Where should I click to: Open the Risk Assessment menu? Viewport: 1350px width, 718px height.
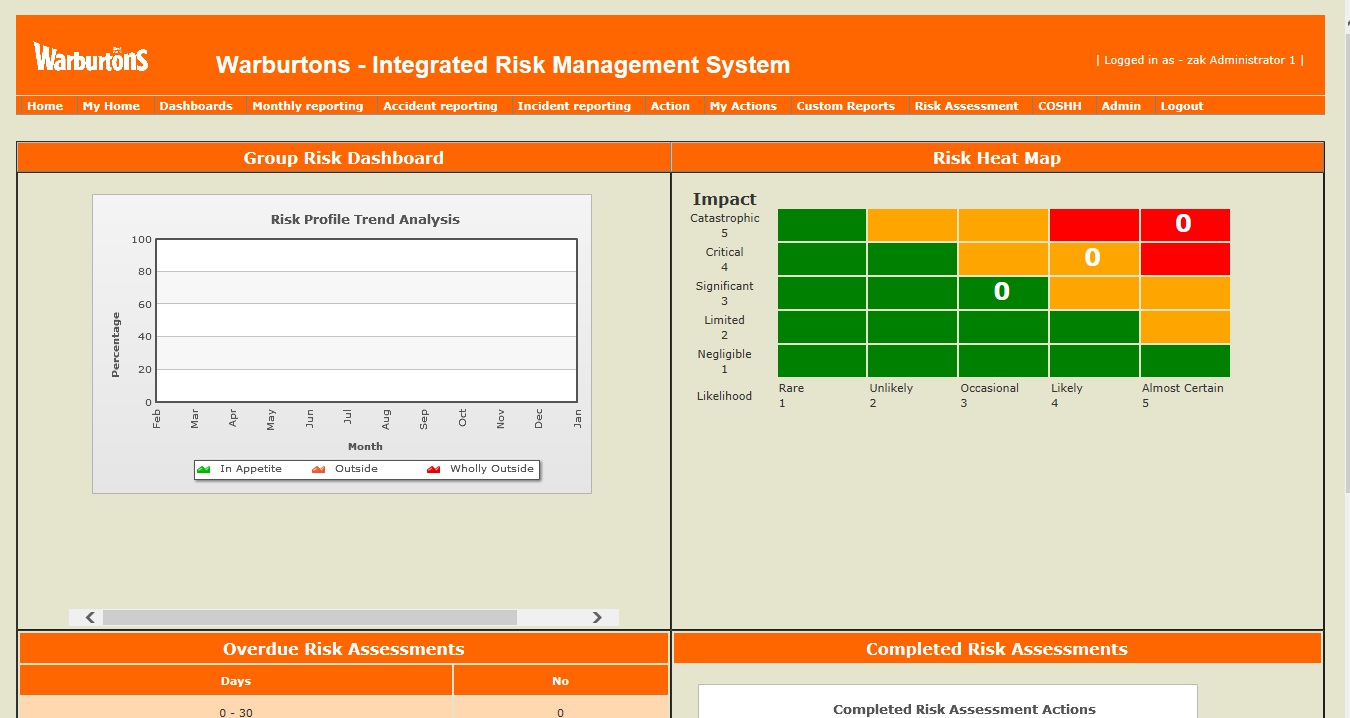(x=966, y=106)
